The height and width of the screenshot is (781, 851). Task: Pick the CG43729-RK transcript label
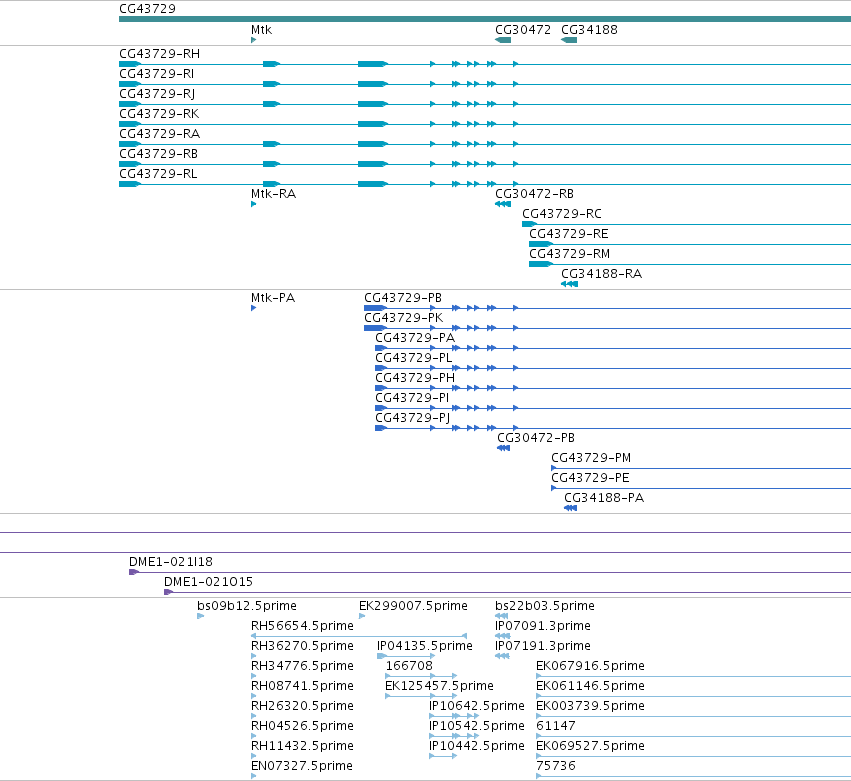159,114
